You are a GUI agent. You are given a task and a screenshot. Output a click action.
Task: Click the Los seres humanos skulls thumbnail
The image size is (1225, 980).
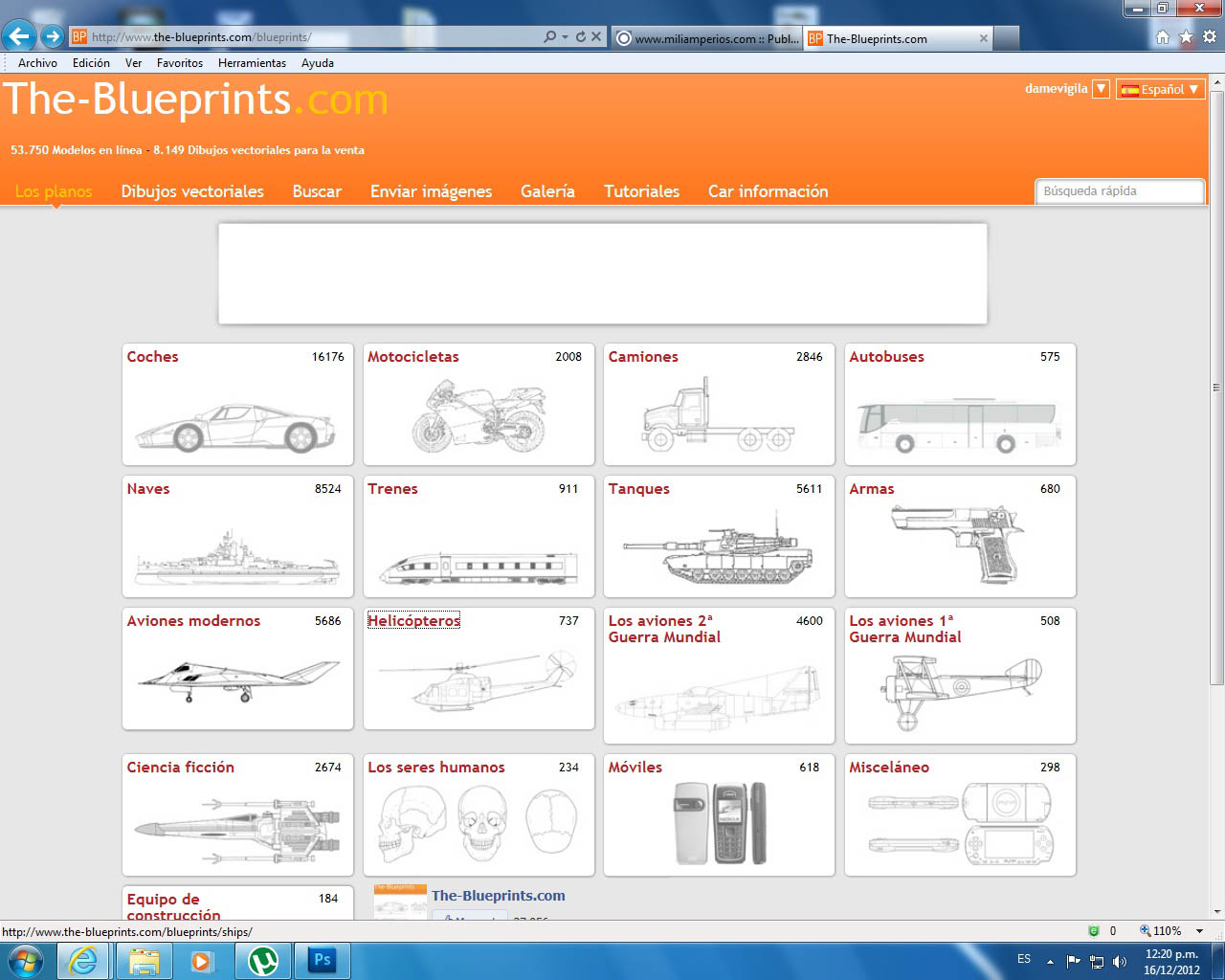[x=479, y=824]
